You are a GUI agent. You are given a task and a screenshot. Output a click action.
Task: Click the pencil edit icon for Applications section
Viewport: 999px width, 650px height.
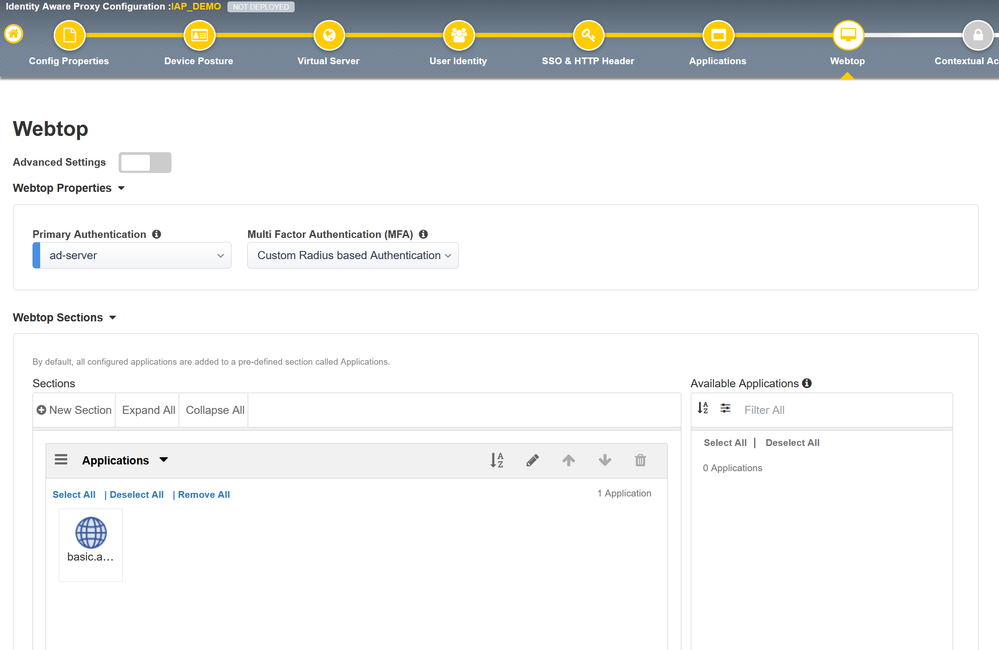[x=532, y=461]
